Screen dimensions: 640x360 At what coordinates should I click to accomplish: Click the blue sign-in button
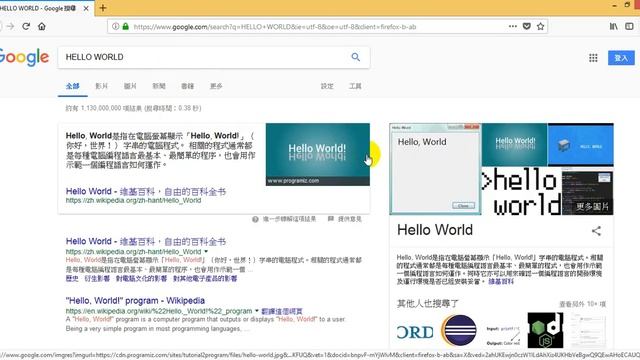pos(621,58)
